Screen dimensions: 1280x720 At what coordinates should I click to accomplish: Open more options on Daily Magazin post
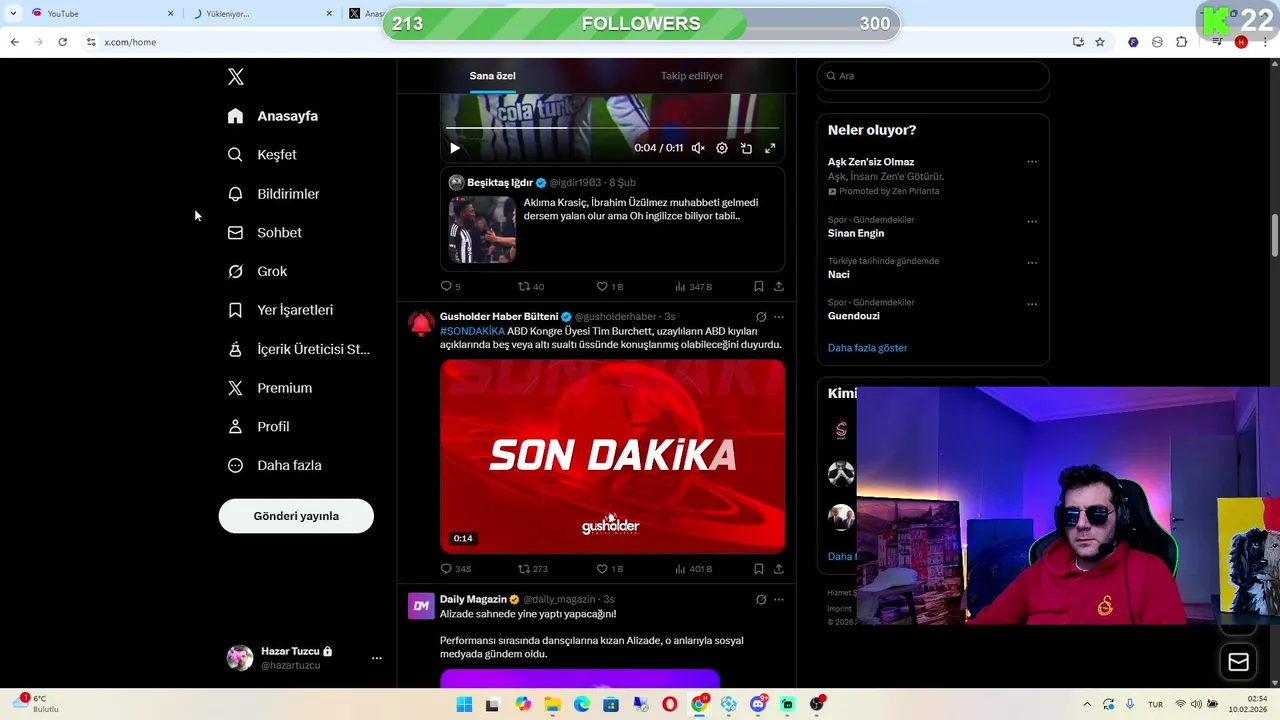[x=779, y=600]
